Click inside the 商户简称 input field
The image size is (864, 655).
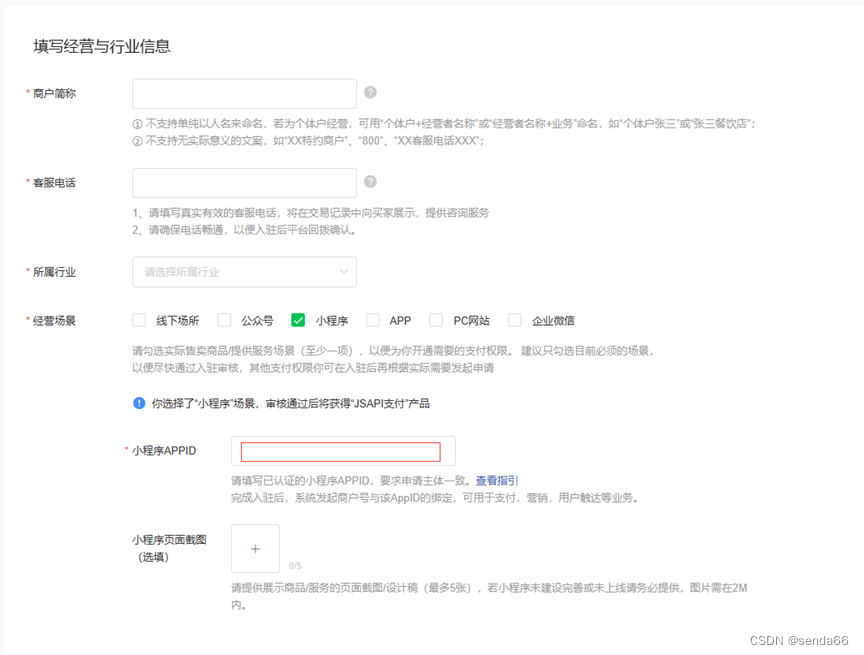(244, 92)
